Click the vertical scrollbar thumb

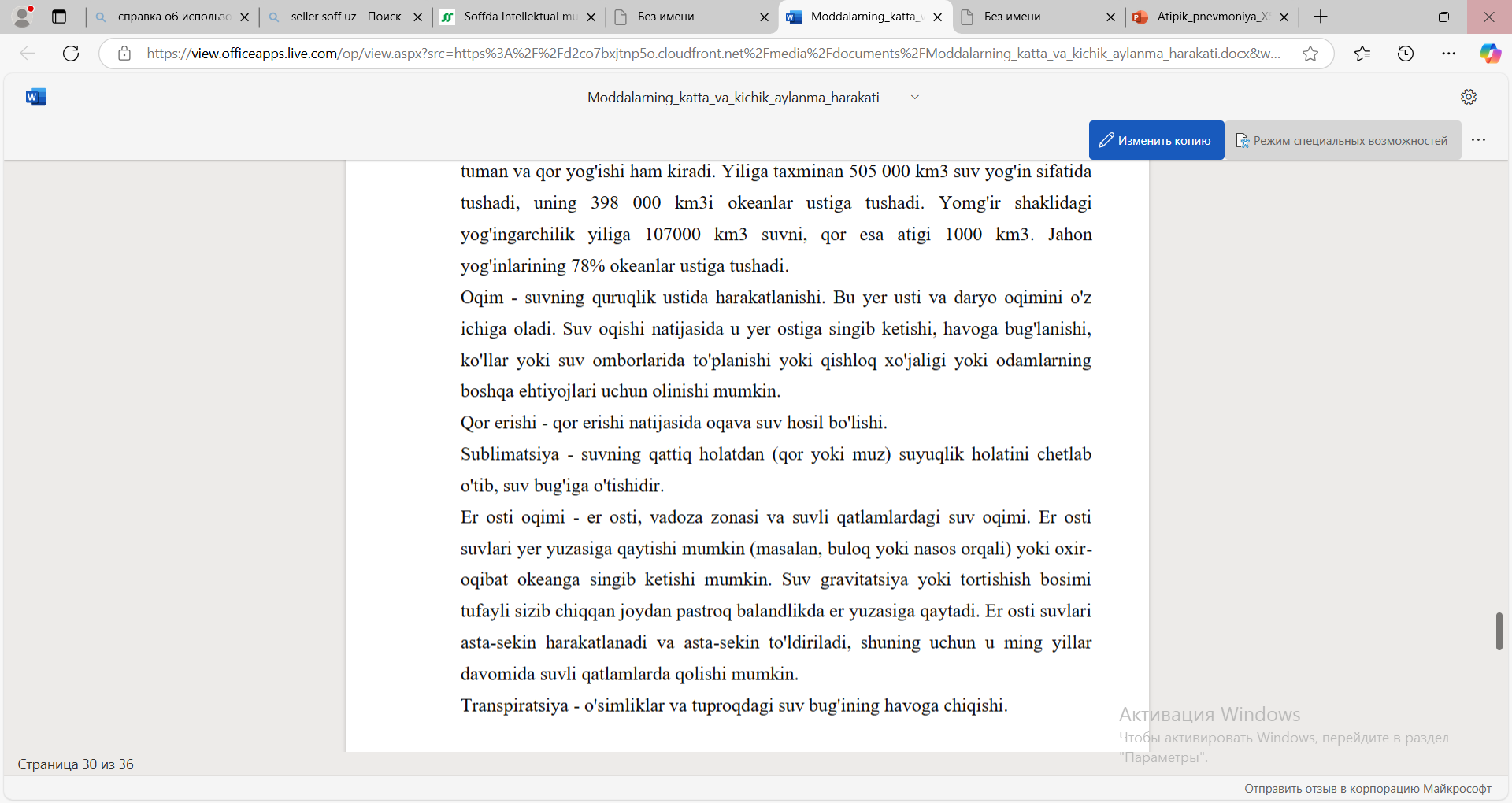pos(1499,631)
